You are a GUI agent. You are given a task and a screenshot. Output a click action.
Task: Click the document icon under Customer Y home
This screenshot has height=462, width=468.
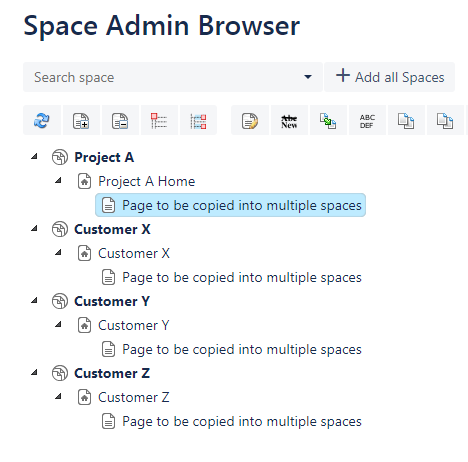[x=108, y=349]
